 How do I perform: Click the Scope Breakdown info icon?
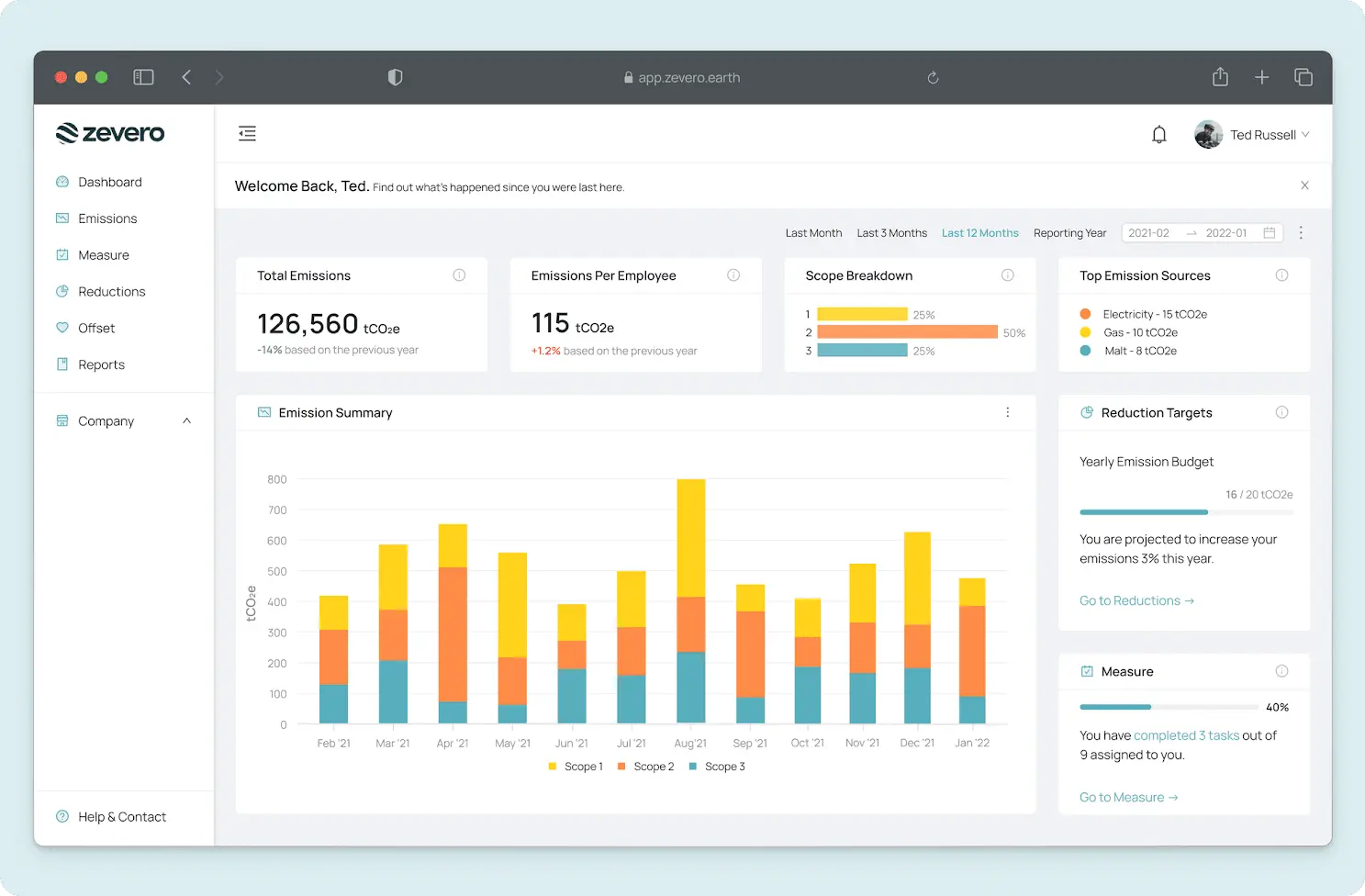click(x=1007, y=275)
